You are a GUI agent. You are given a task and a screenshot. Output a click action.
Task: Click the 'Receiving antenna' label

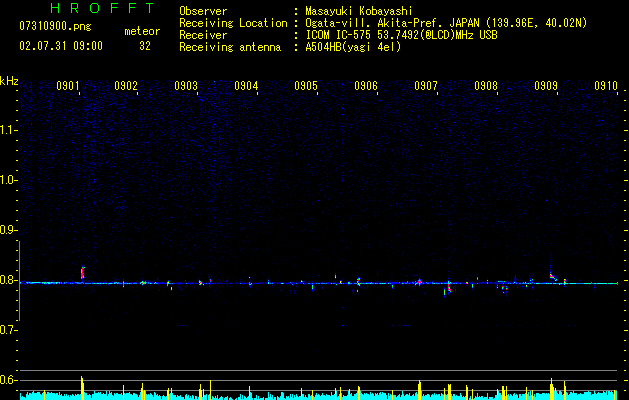point(230,47)
